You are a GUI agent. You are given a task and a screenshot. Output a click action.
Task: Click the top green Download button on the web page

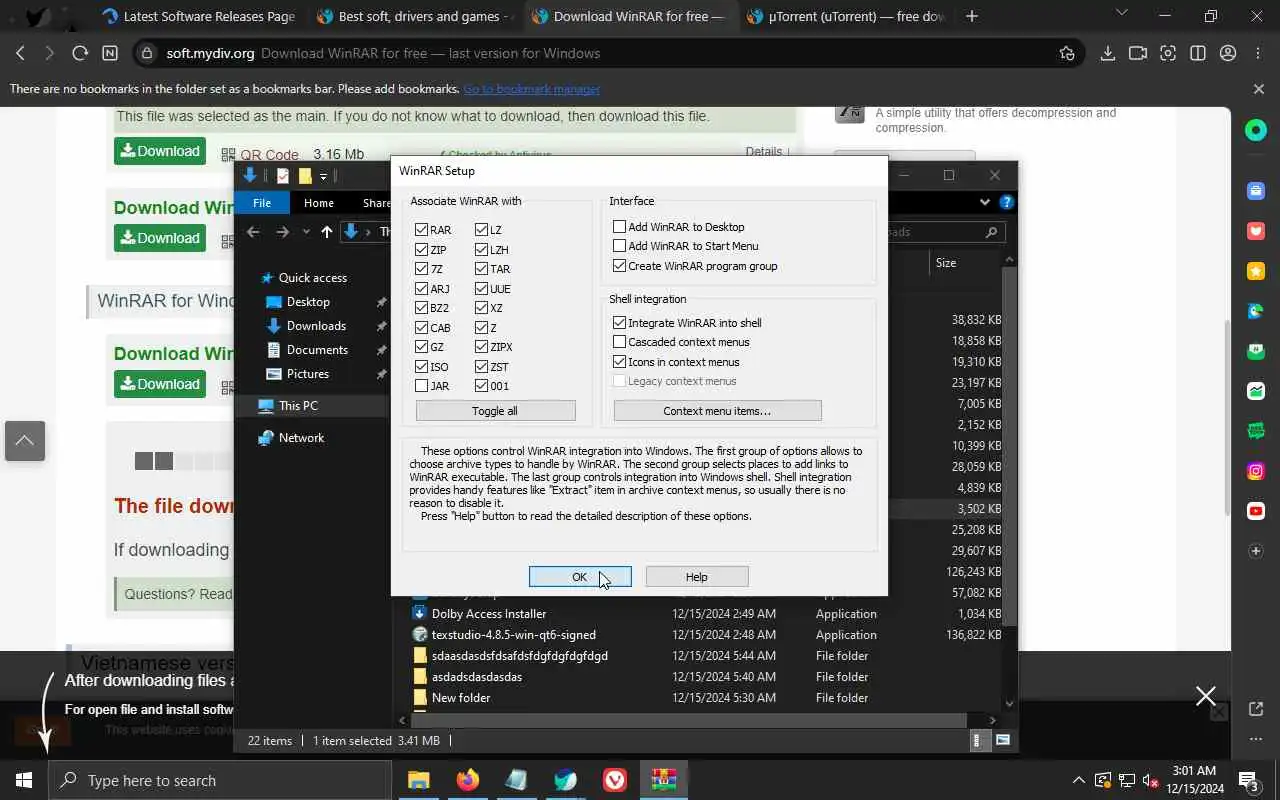click(x=160, y=151)
